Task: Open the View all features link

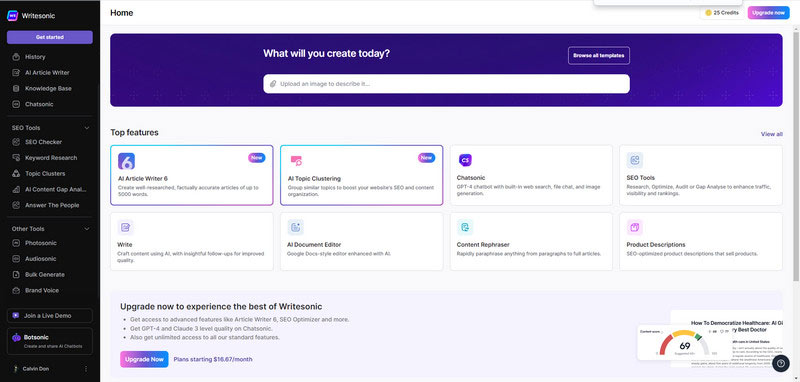Action: [771, 134]
